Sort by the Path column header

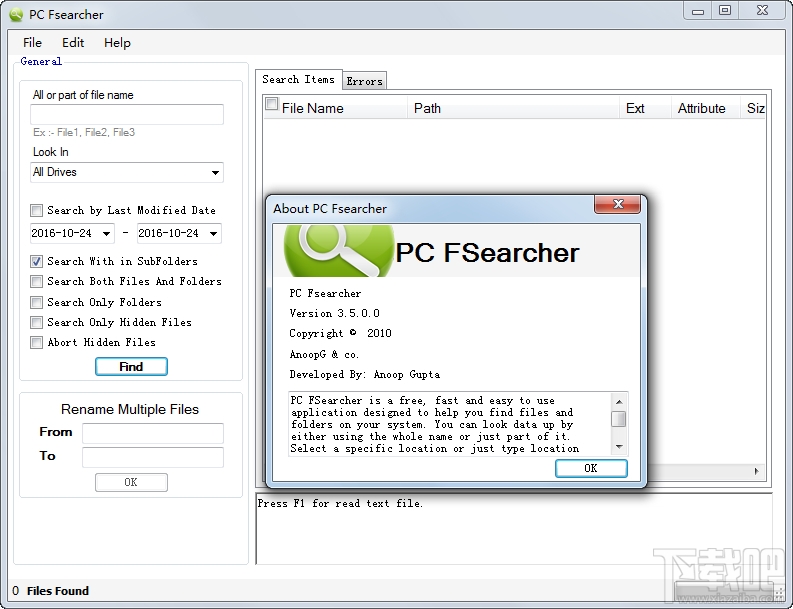tap(513, 108)
